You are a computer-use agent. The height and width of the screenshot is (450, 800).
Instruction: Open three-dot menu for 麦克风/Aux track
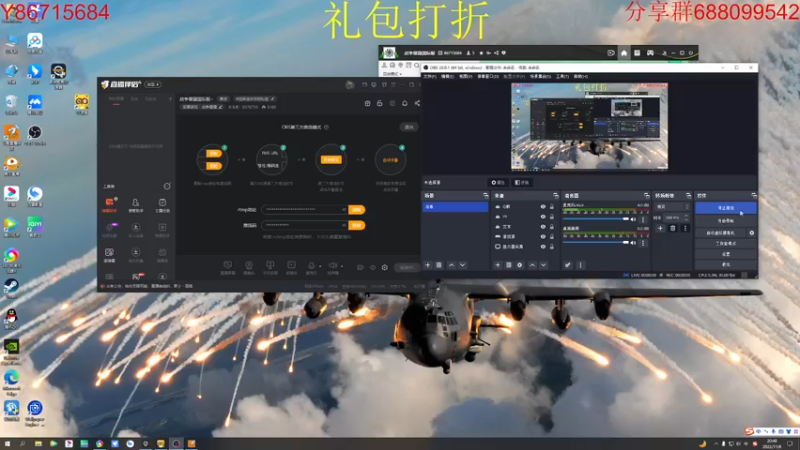tap(643, 219)
